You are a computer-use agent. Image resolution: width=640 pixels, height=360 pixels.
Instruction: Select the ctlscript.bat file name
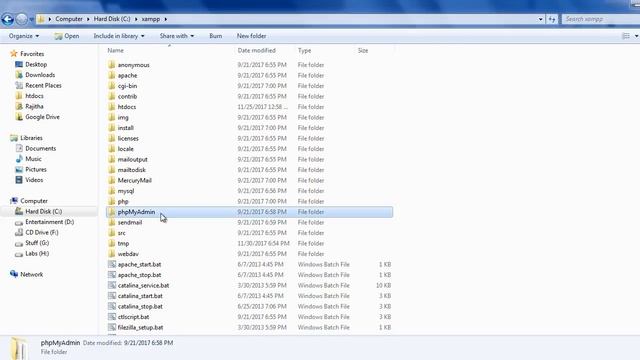tap(133, 317)
